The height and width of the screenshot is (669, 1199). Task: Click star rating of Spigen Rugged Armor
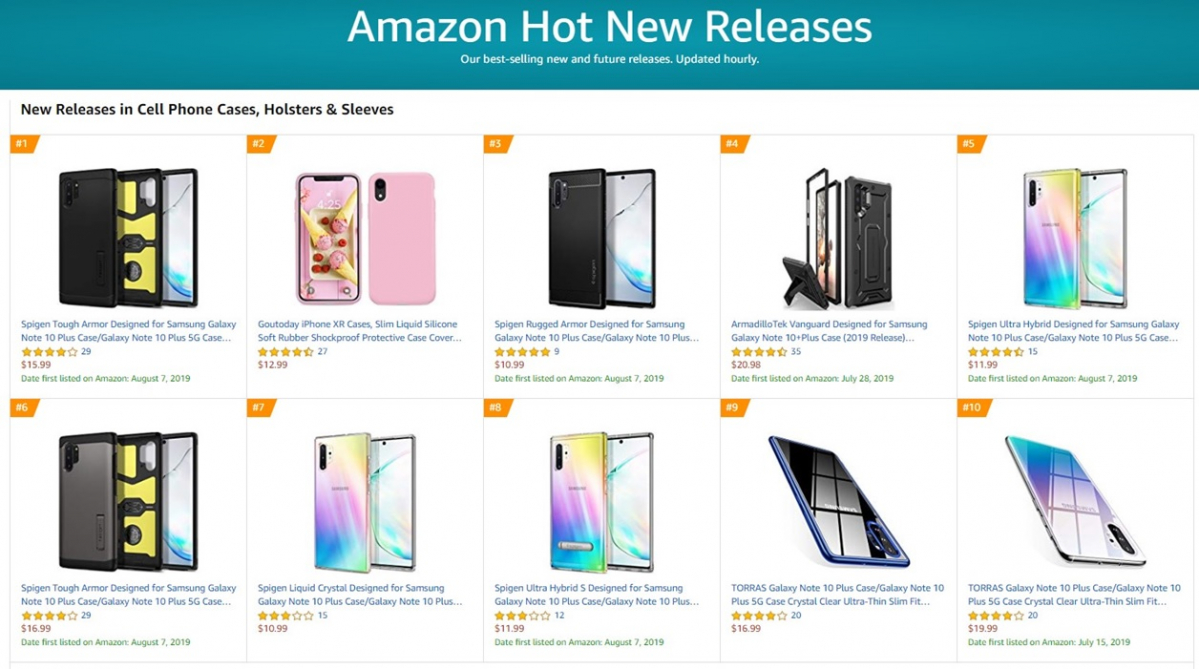tap(522, 352)
